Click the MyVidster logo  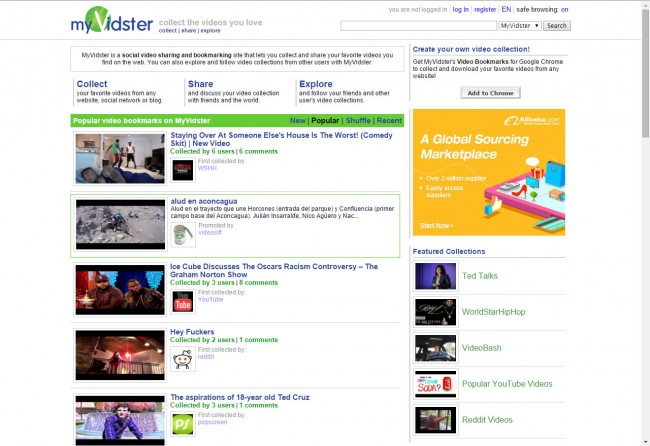(x=111, y=21)
